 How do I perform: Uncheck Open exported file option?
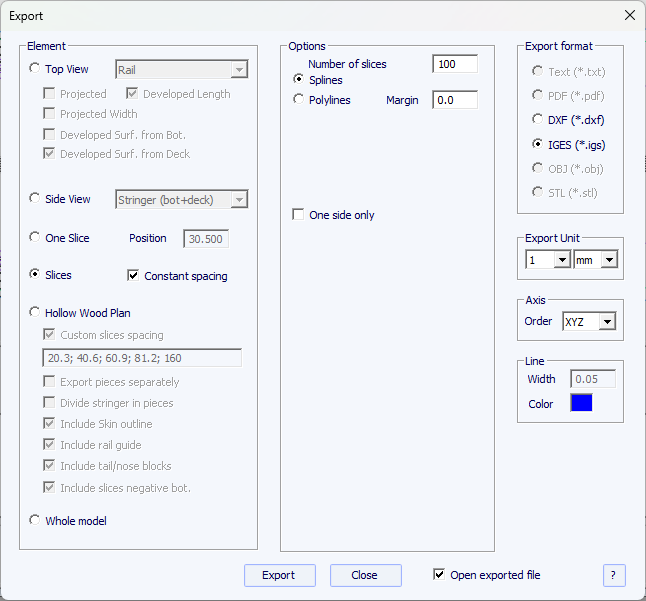[439, 575]
